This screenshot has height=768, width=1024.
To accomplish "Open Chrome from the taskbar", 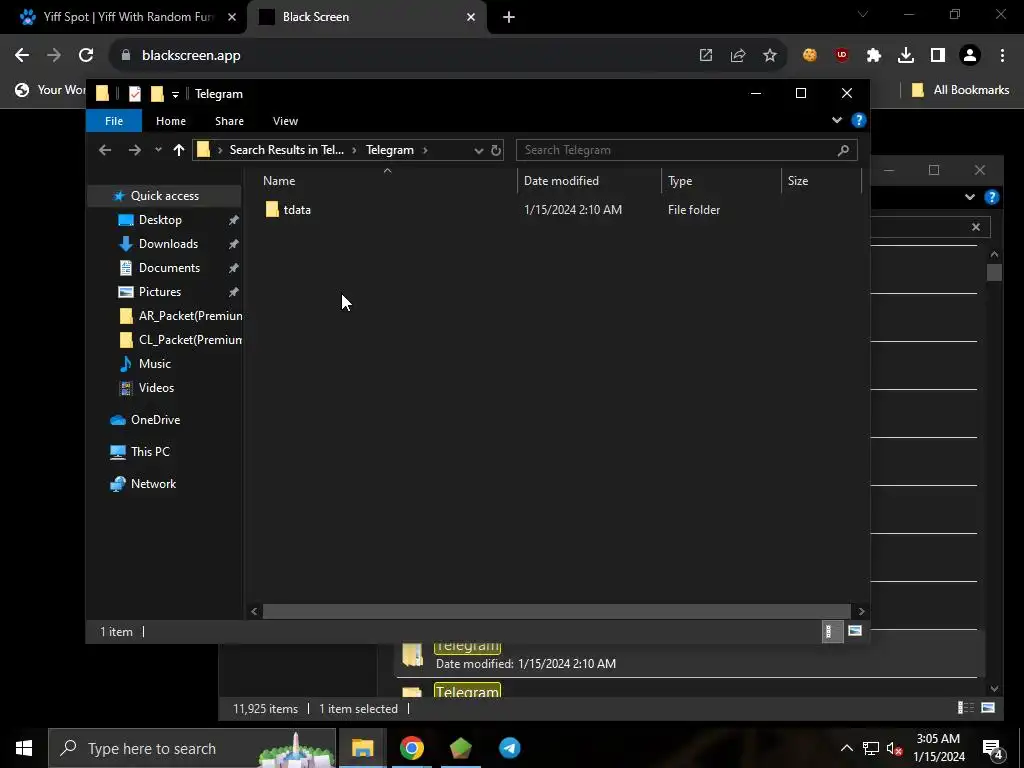I will tap(411, 748).
